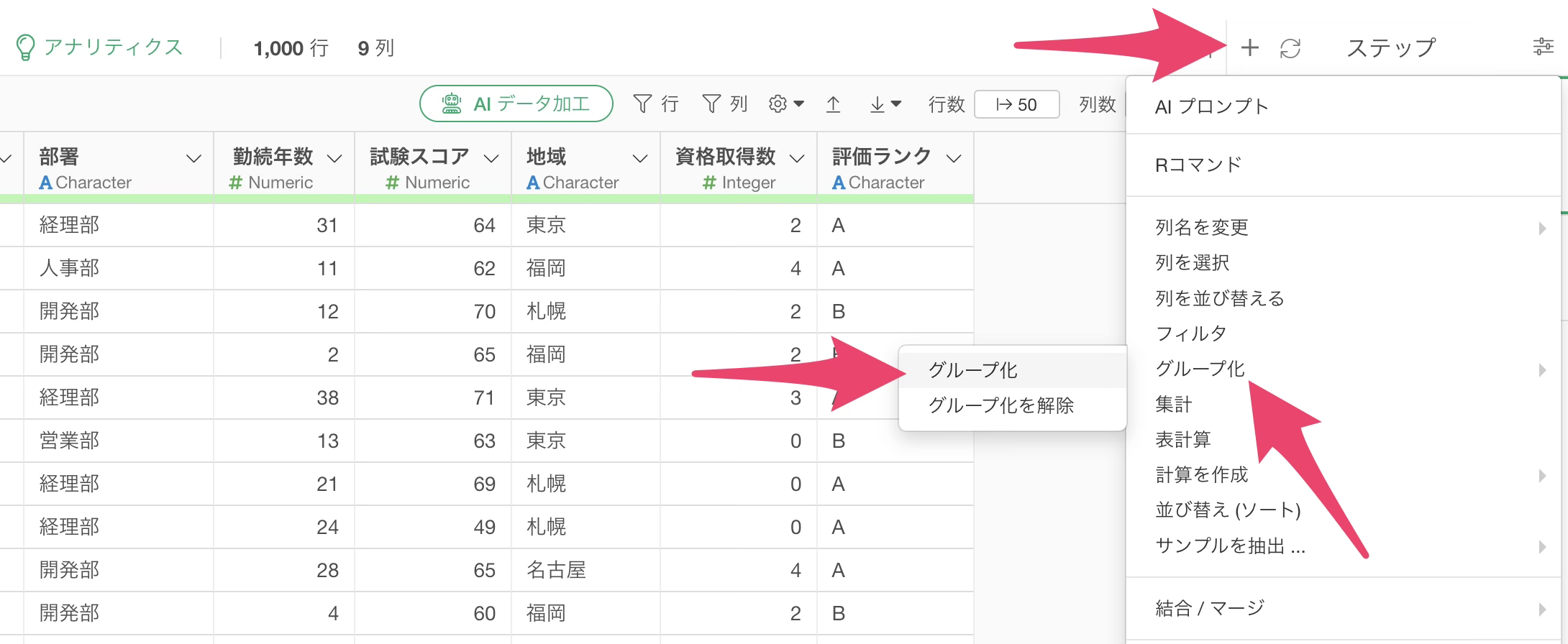Click the AI データ加工 button
1568x644 pixels.
coord(516,104)
